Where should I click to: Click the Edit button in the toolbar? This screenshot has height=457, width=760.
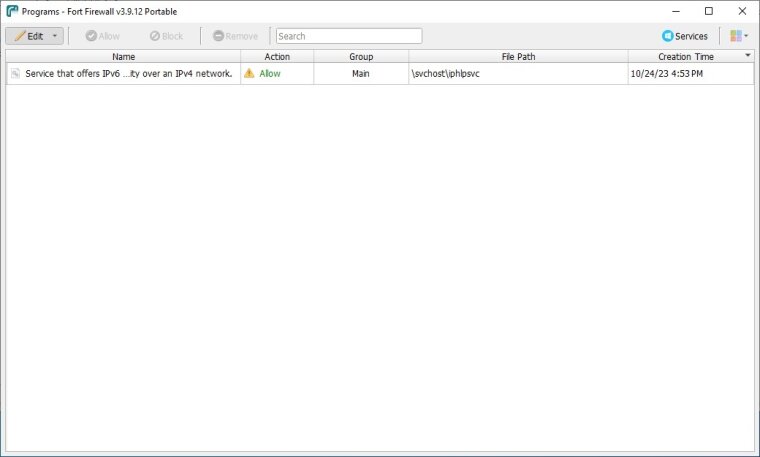pos(29,36)
